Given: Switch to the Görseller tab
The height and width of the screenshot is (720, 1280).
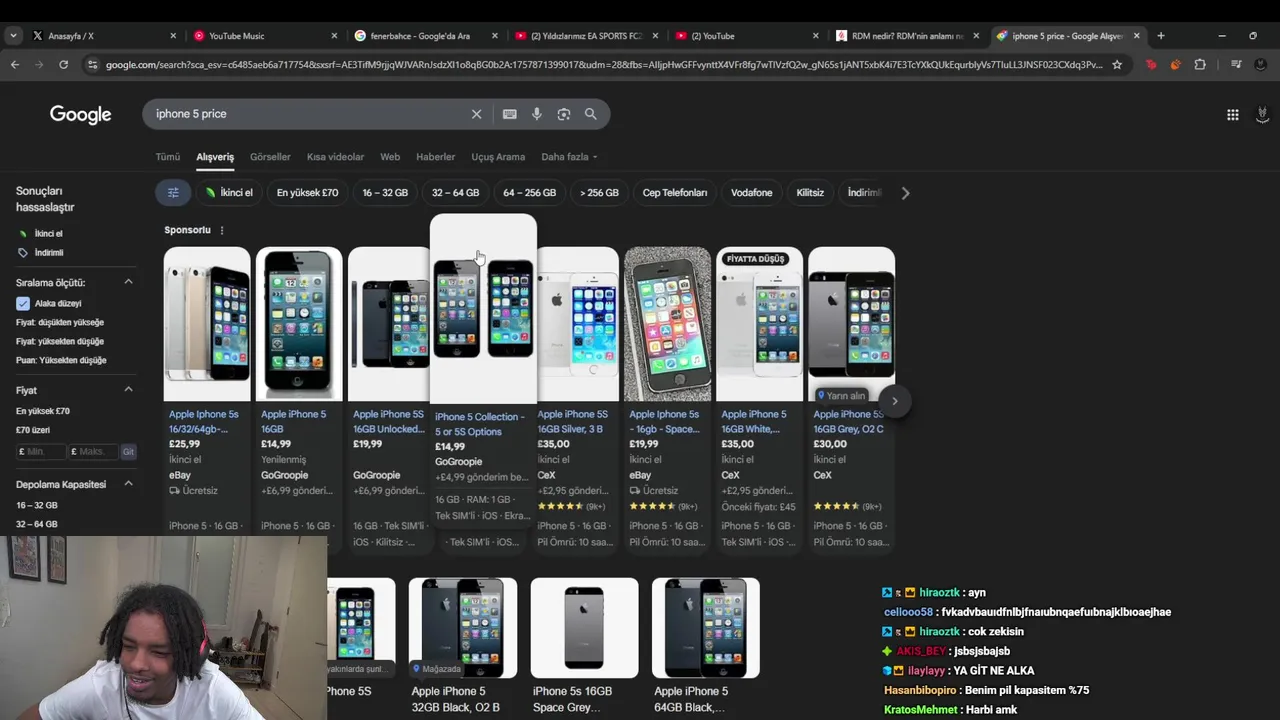Looking at the screenshot, I should [270, 157].
